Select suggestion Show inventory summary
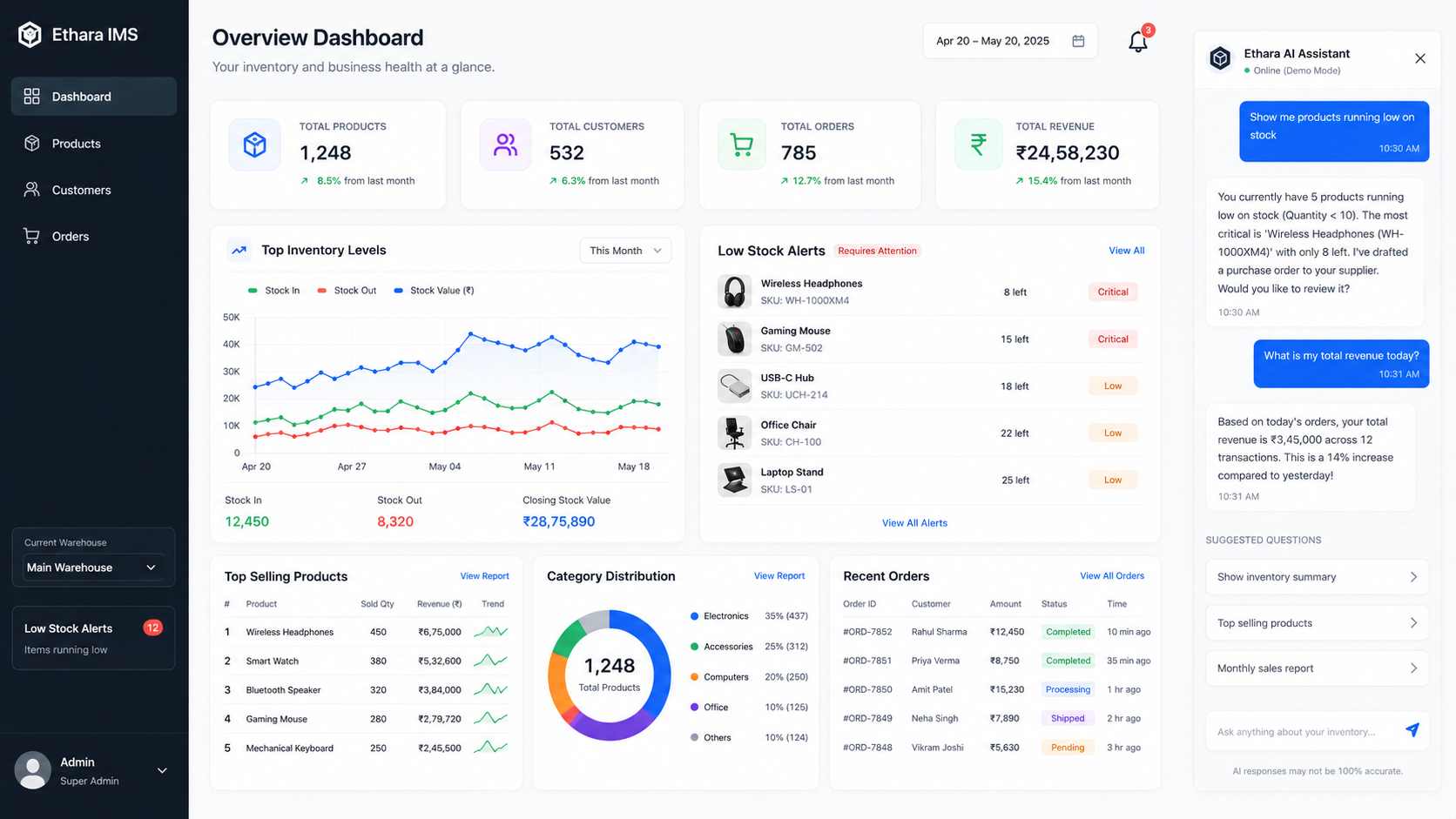The width and height of the screenshot is (1456, 819). click(1317, 577)
